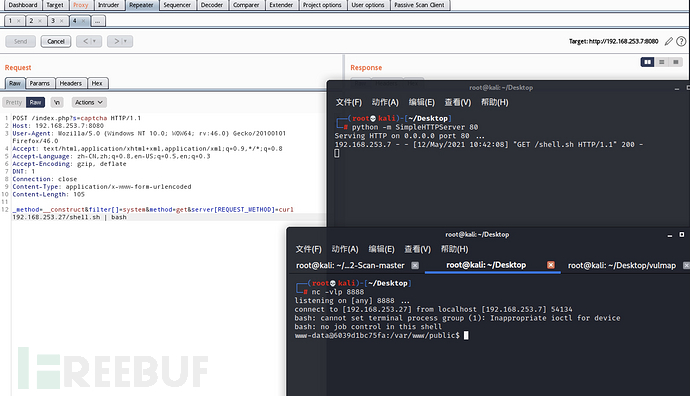Close the ~/Desktop terminal tab
This screenshot has height=396, width=690.
pos(551,265)
